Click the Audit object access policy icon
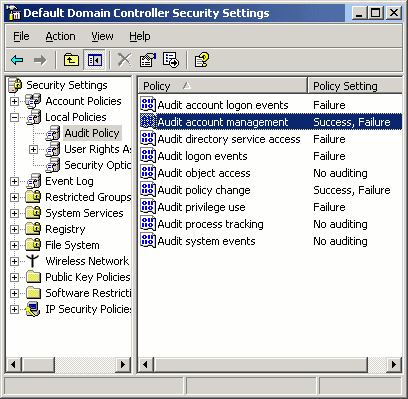 (148, 173)
